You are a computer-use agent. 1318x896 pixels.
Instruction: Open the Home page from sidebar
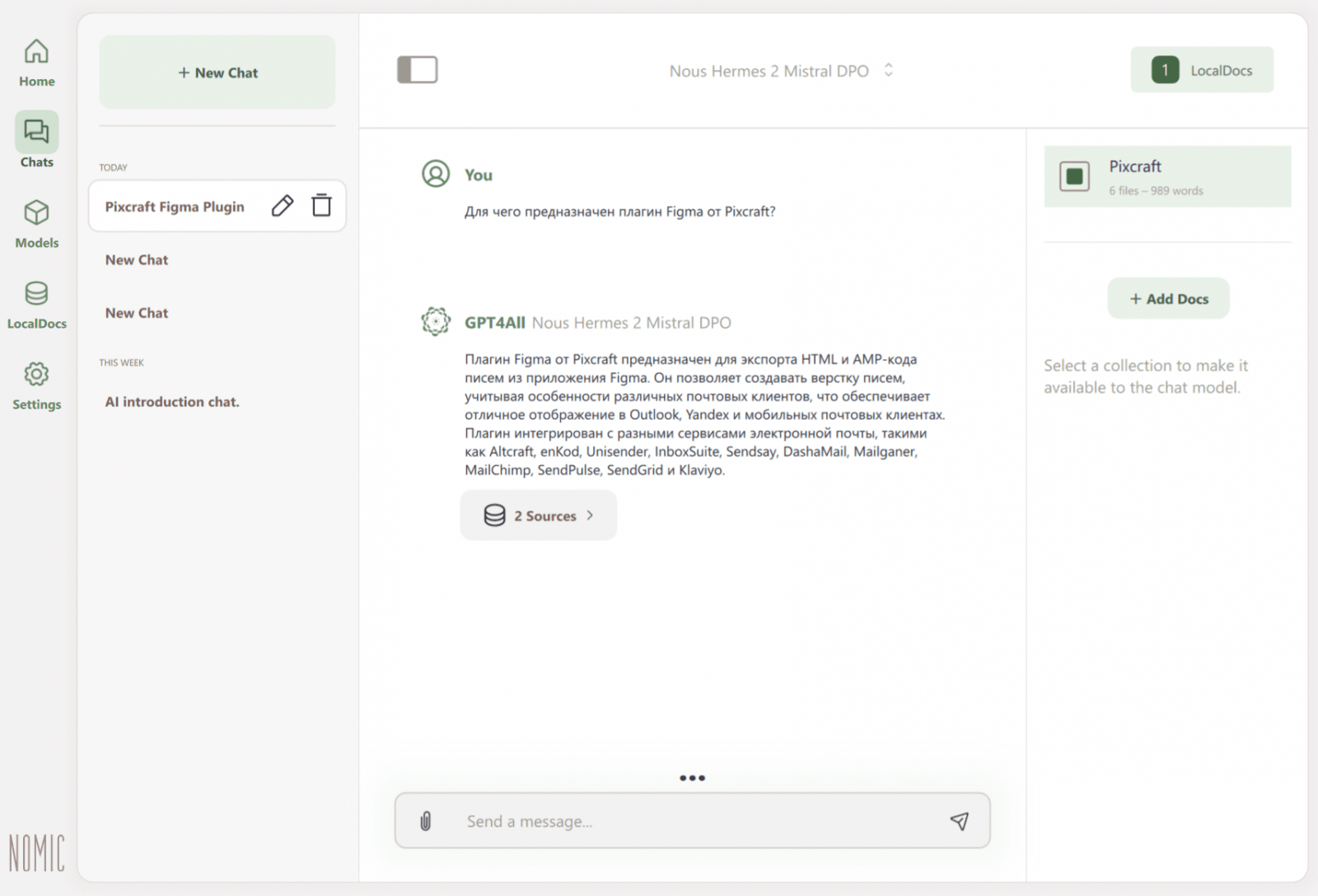(x=36, y=63)
